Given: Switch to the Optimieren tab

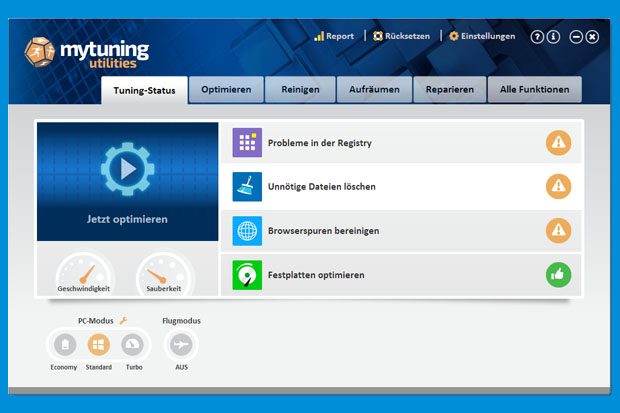Looking at the screenshot, I should [226, 89].
